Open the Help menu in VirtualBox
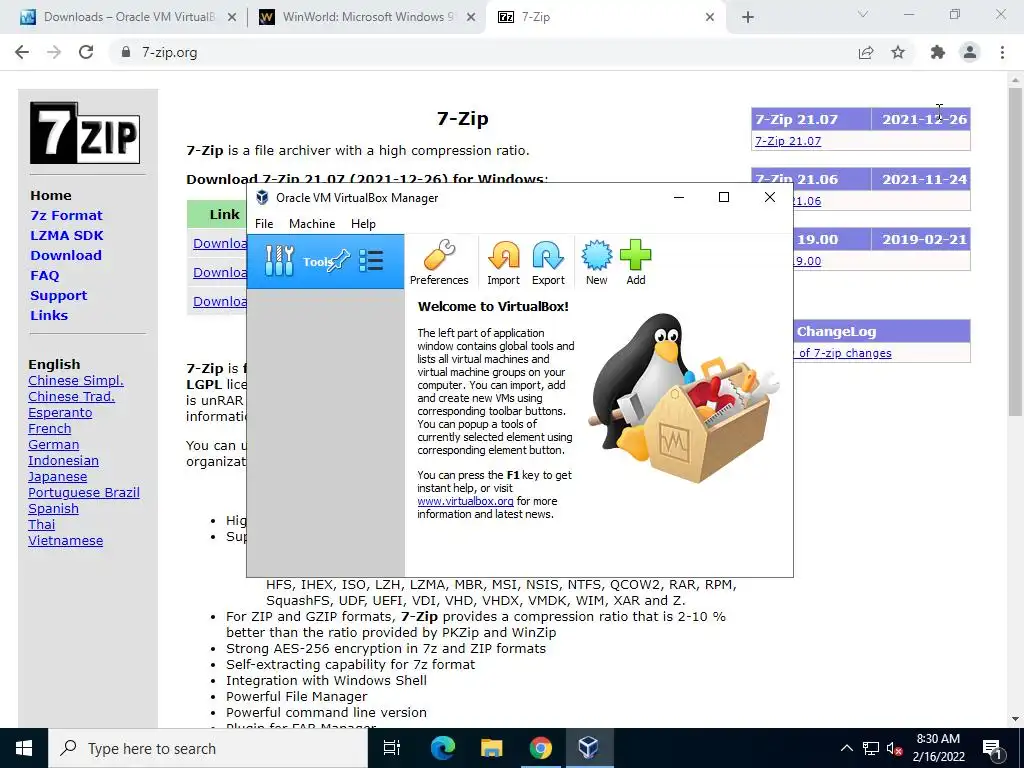Image resolution: width=1024 pixels, height=768 pixels. click(363, 224)
